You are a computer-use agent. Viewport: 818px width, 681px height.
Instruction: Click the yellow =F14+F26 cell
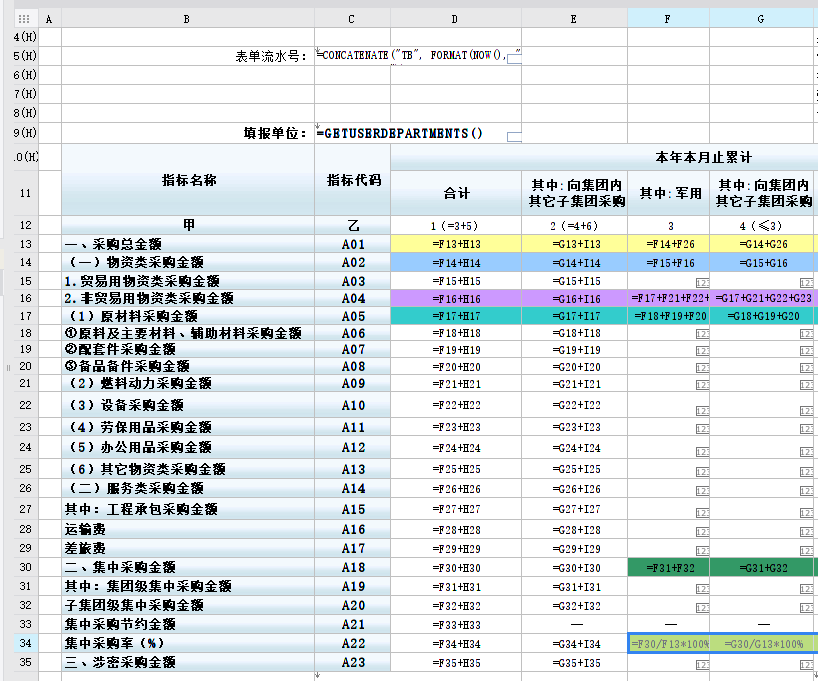[668, 244]
